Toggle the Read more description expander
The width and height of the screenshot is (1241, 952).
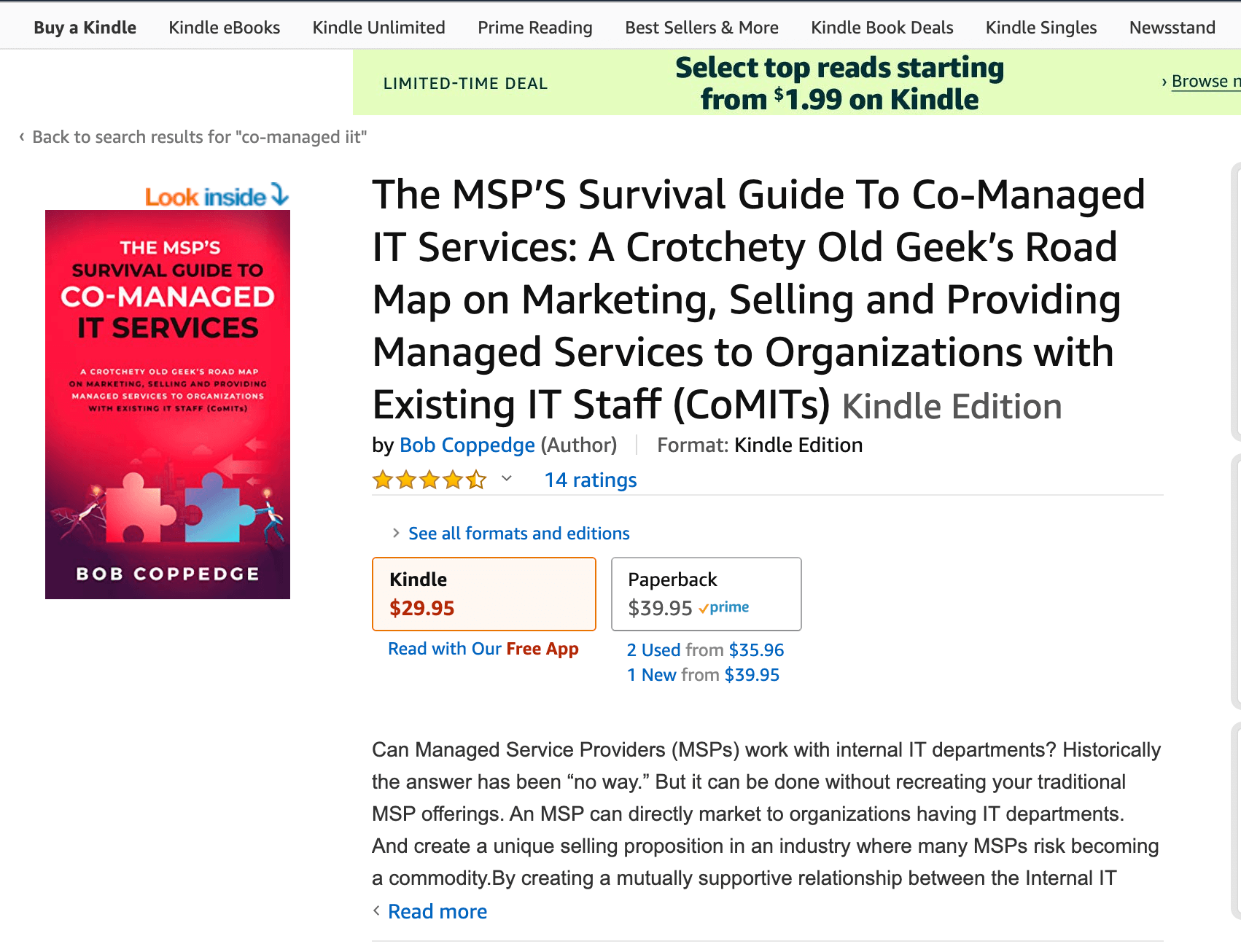(437, 911)
